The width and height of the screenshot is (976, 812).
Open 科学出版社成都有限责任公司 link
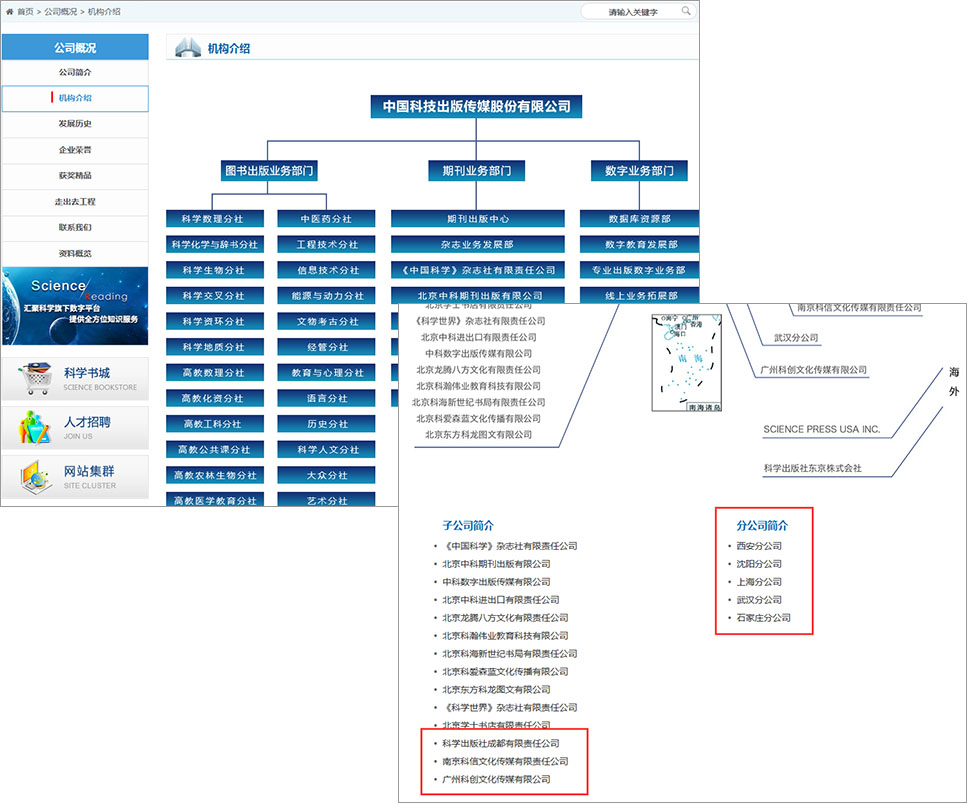tap(500, 744)
